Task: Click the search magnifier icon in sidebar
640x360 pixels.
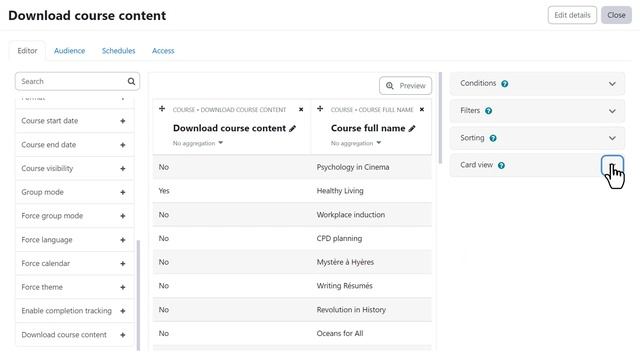Action: (131, 81)
